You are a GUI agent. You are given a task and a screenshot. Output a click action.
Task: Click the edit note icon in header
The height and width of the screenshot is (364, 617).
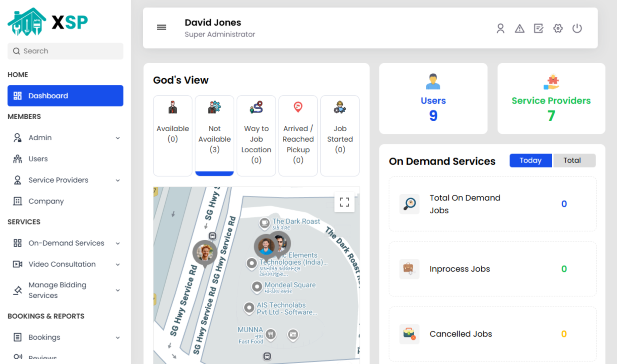[538, 28]
